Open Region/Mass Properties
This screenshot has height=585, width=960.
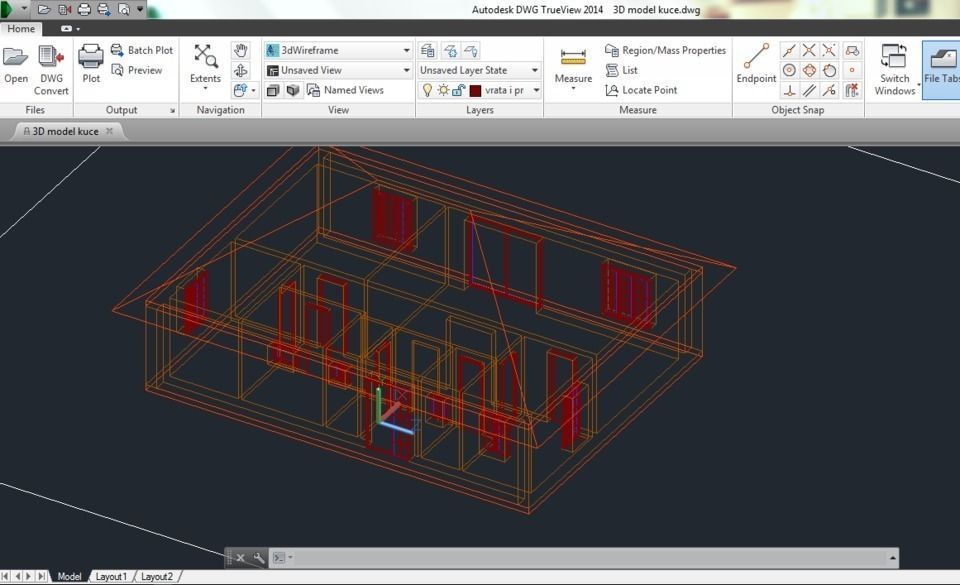pos(665,50)
